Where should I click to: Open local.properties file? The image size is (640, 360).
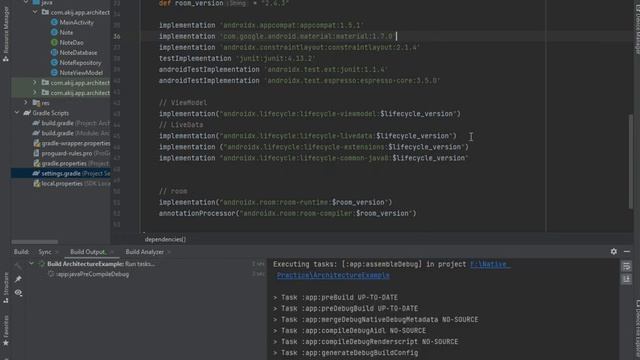tap(71, 184)
